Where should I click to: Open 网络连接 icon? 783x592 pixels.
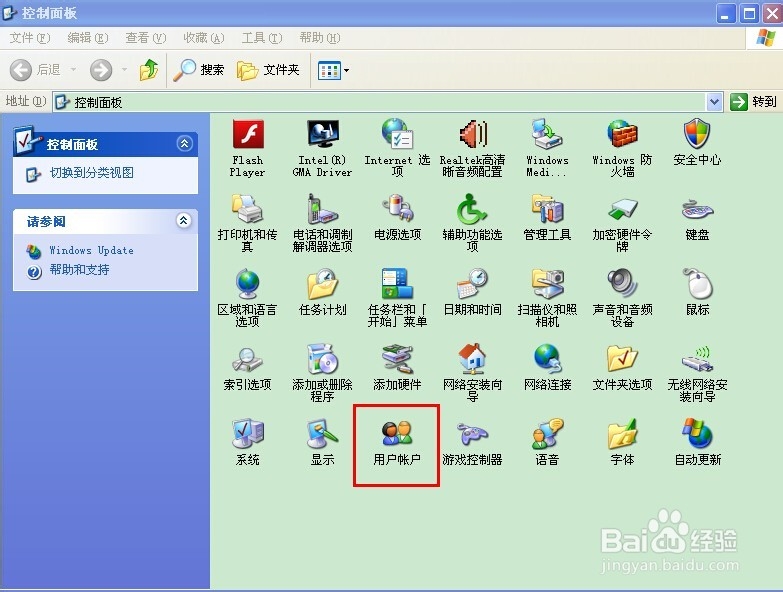click(x=547, y=368)
